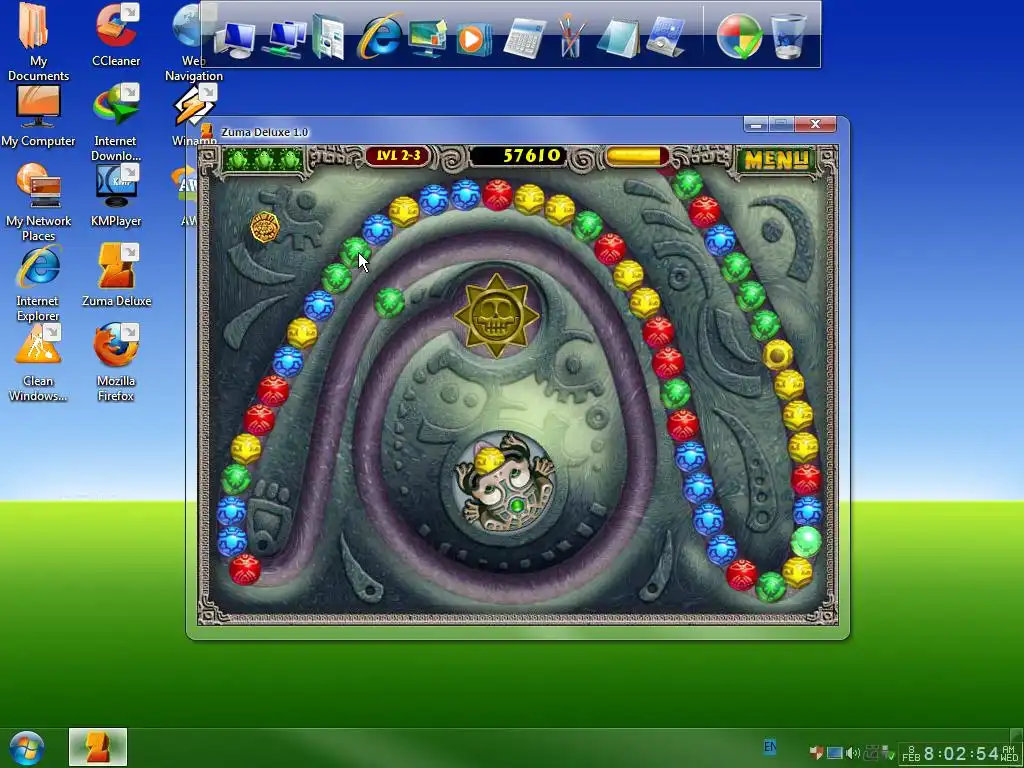
Task: Open the Recycle Bin in the dock
Action: [x=788, y=37]
